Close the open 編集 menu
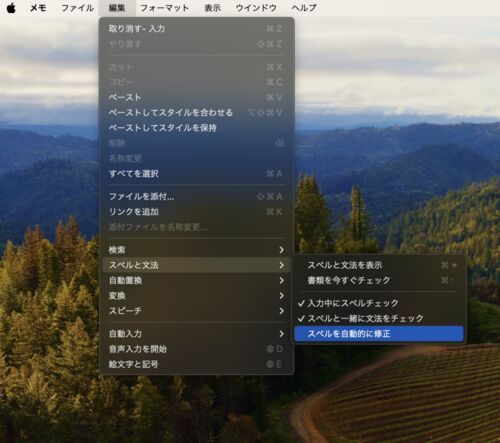Image resolution: width=500 pixels, height=443 pixels. (117, 8)
